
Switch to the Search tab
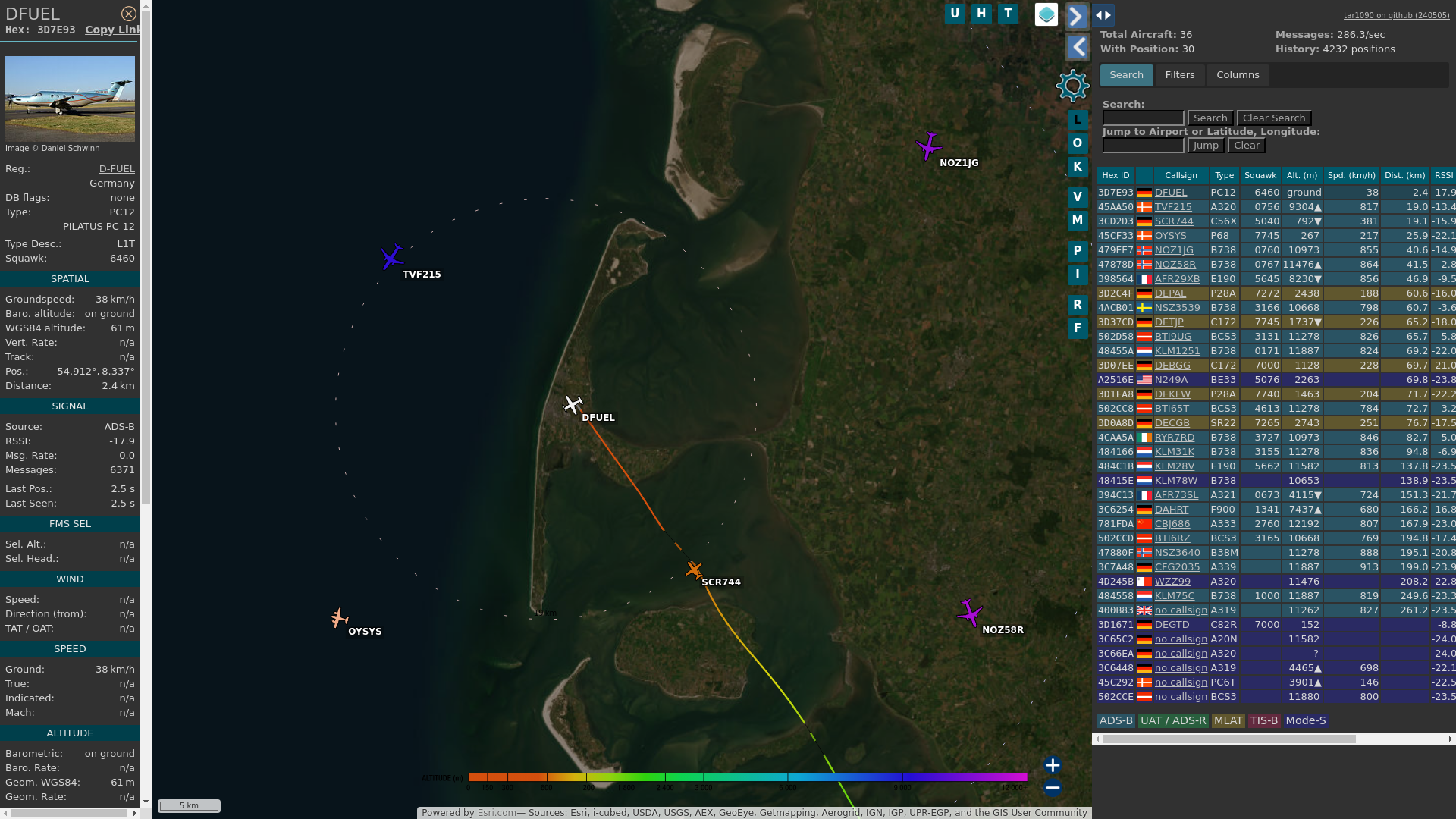click(x=1126, y=75)
